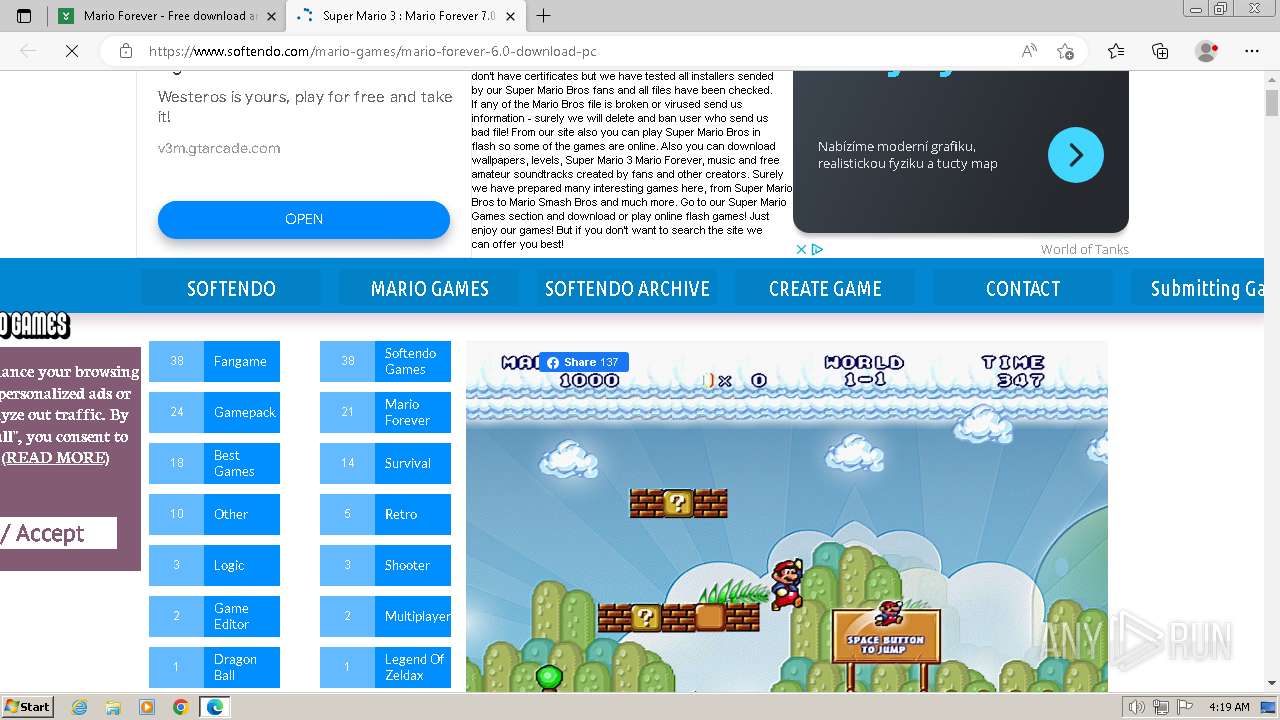
Task: Click the back arrow button
Action: (x=28, y=51)
